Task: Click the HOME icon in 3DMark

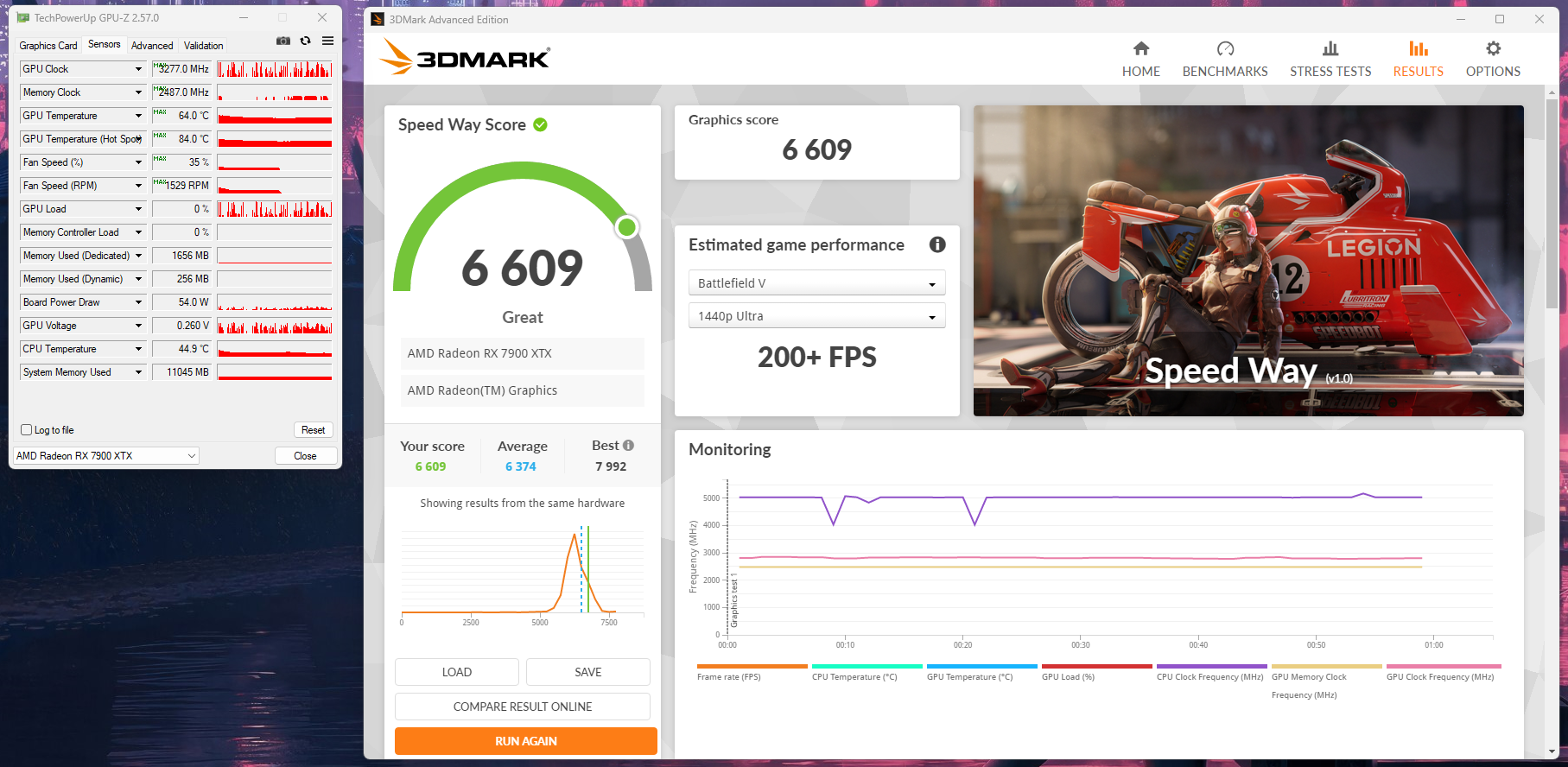Action: point(1141,48)
